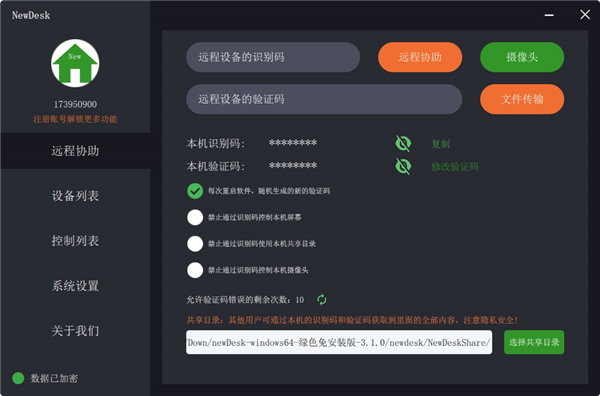600x396 pixels.
Task: Reveal the local verification code (本机验证码)
Action: click(x=403, y=166)
